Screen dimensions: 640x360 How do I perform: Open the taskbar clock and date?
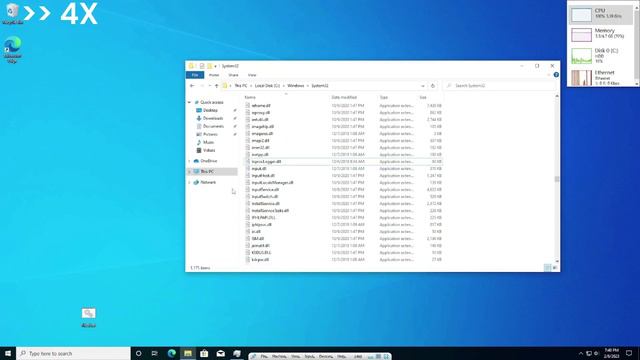point(611,353)
